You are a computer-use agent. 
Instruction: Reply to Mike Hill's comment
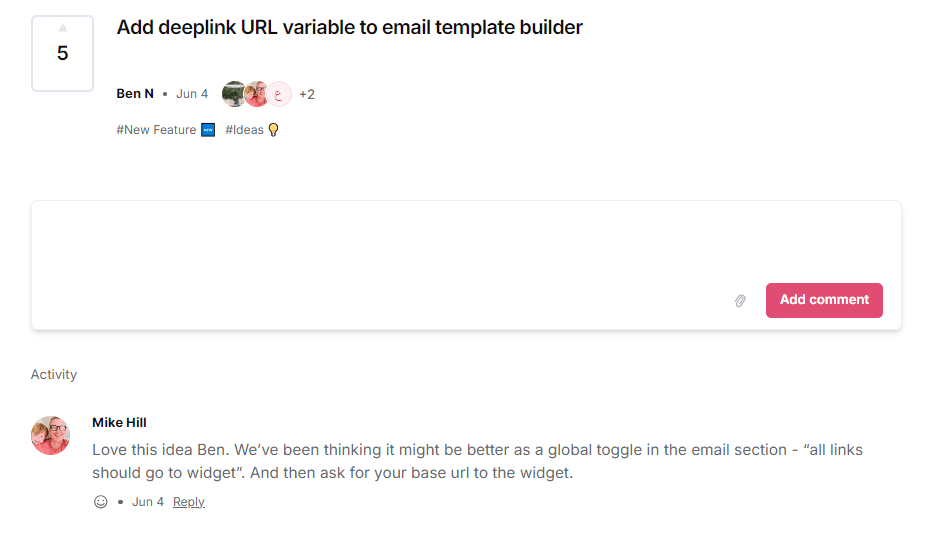pos(188,502)
